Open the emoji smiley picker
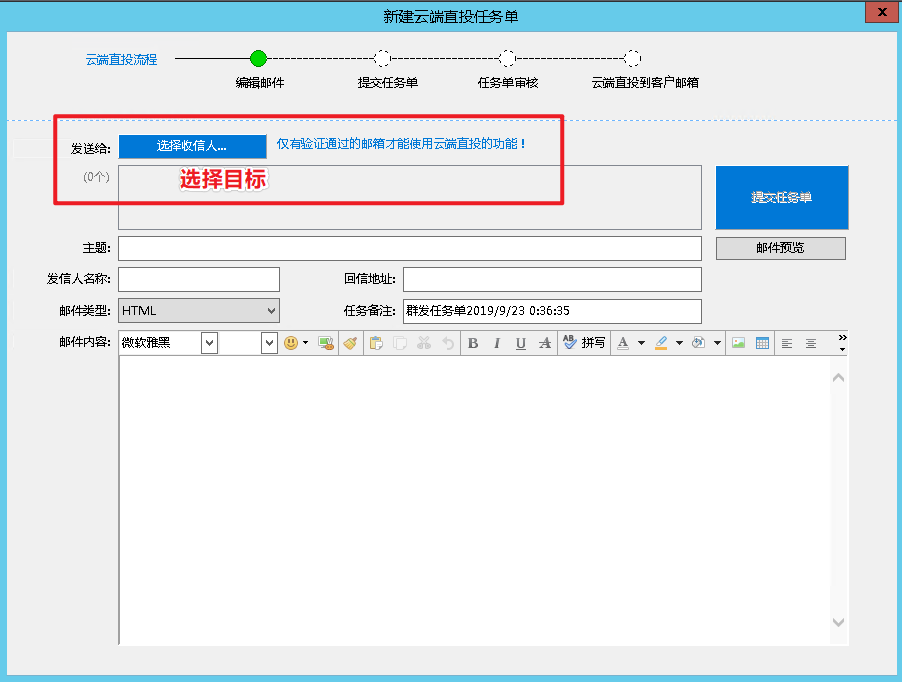Screen dimensions: 902x682 coord(291,343)
